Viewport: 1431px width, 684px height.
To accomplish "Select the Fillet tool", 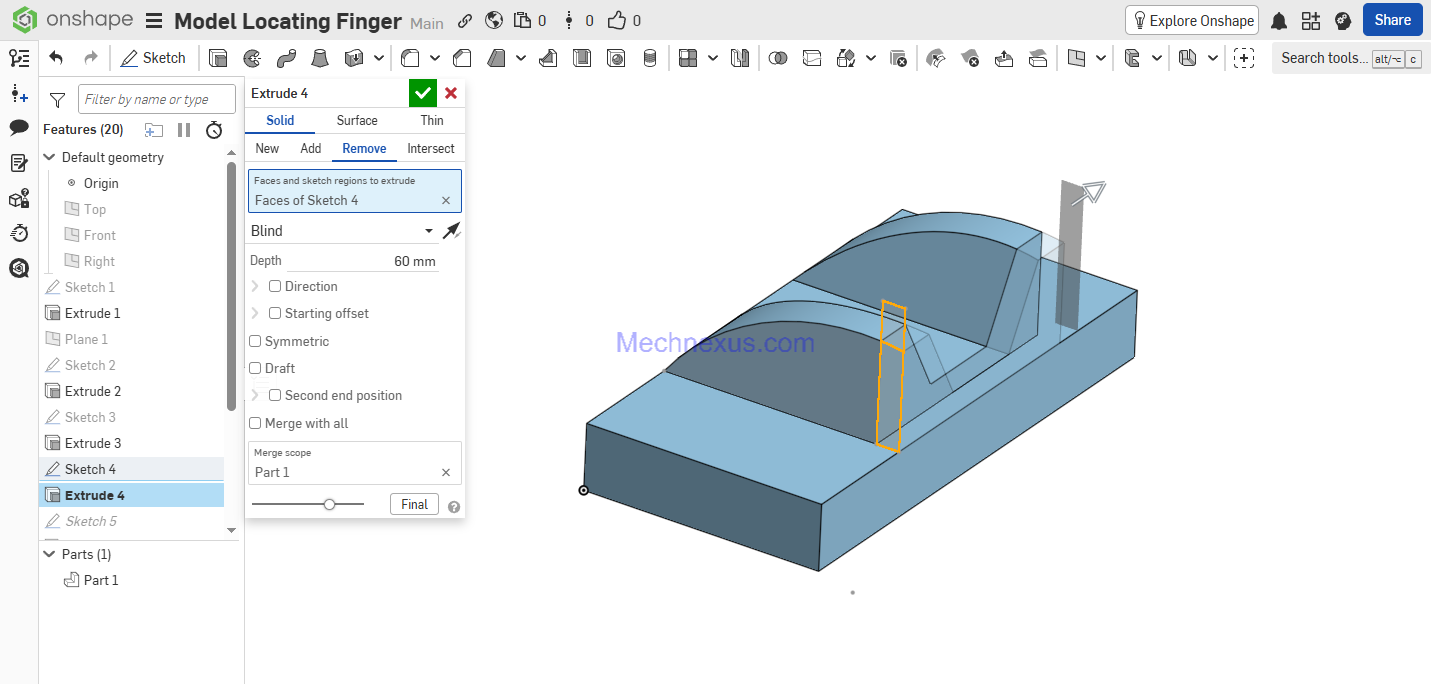I will [x=409, y=58].
